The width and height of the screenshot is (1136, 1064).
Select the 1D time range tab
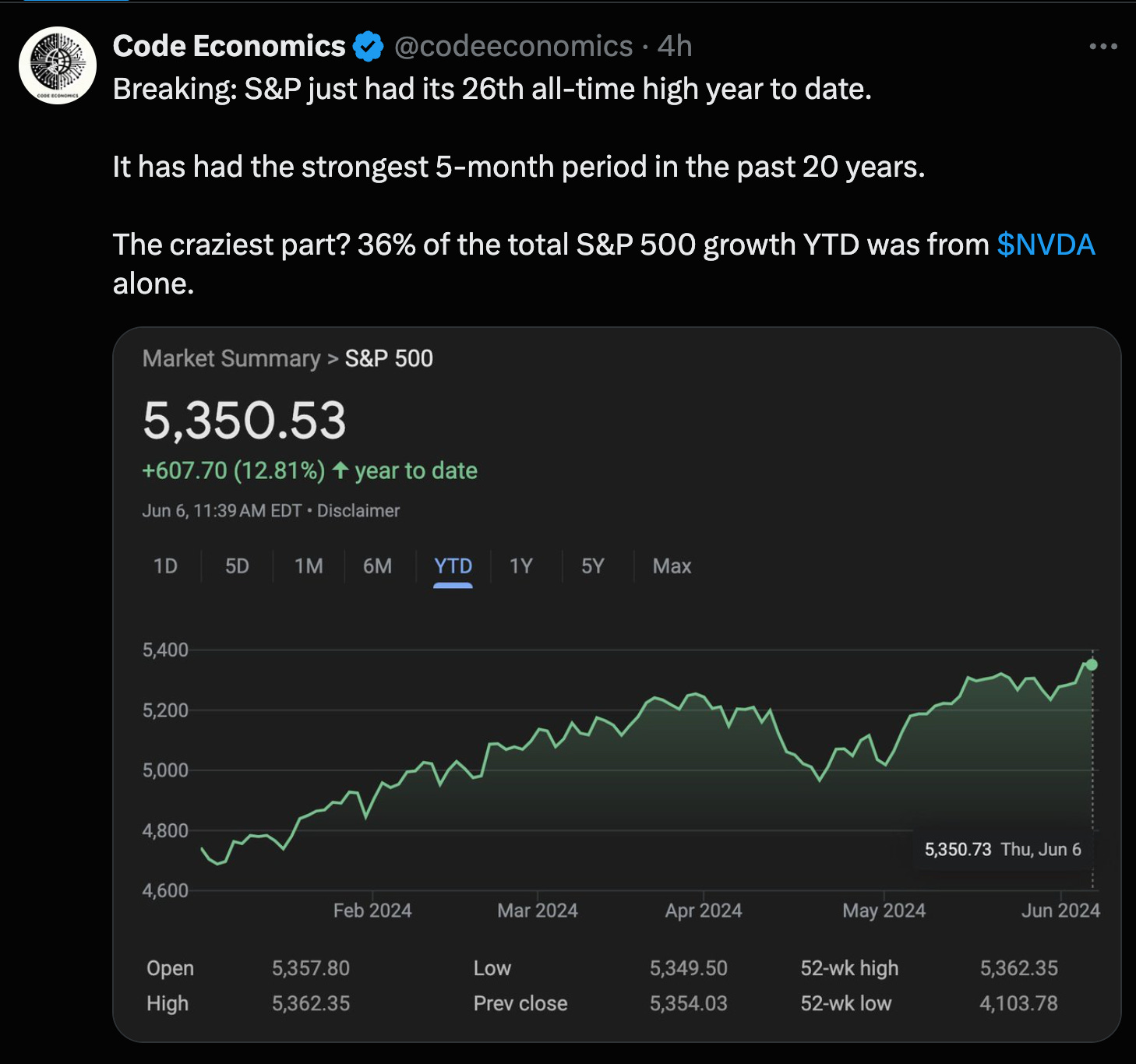click(165, 566)
